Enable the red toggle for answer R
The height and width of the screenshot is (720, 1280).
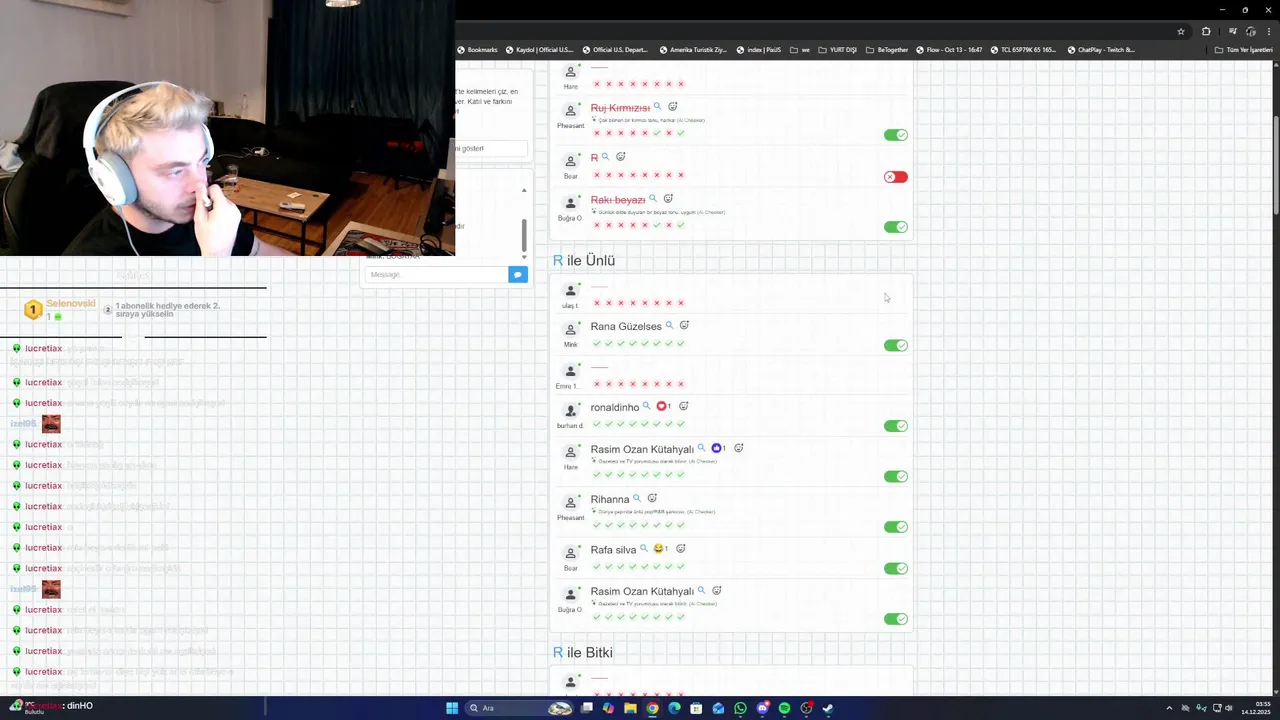pos(896,177)
